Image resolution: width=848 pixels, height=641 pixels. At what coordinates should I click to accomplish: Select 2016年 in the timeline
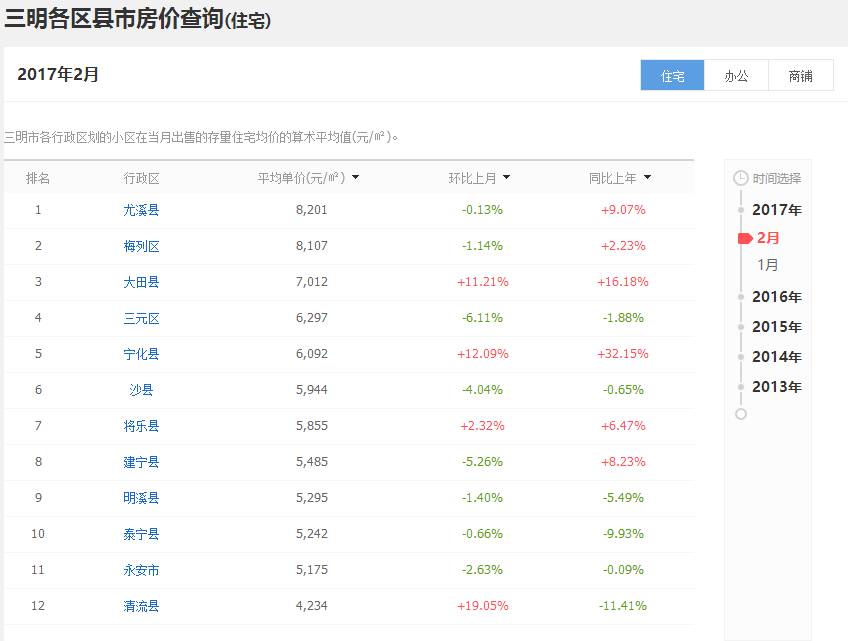777,296
